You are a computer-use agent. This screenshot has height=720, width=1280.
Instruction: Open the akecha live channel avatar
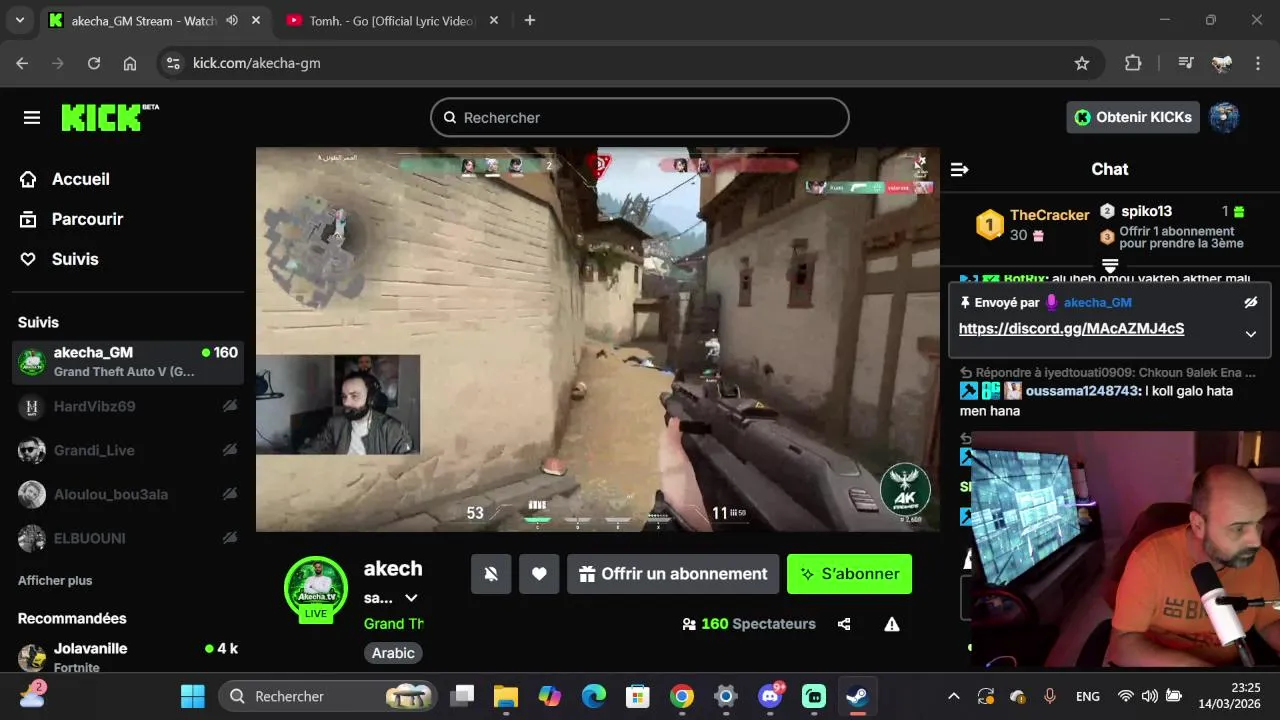click(316, 590)
